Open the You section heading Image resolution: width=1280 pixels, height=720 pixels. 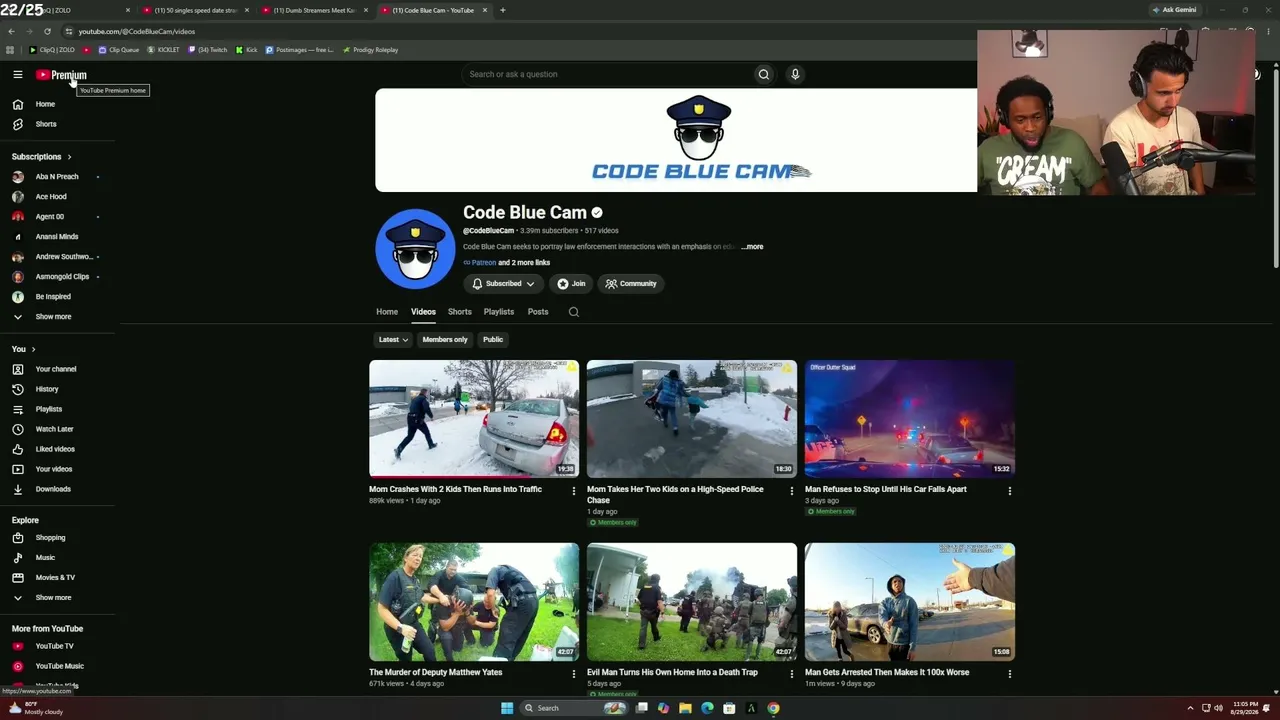click(x=23, y=349)
